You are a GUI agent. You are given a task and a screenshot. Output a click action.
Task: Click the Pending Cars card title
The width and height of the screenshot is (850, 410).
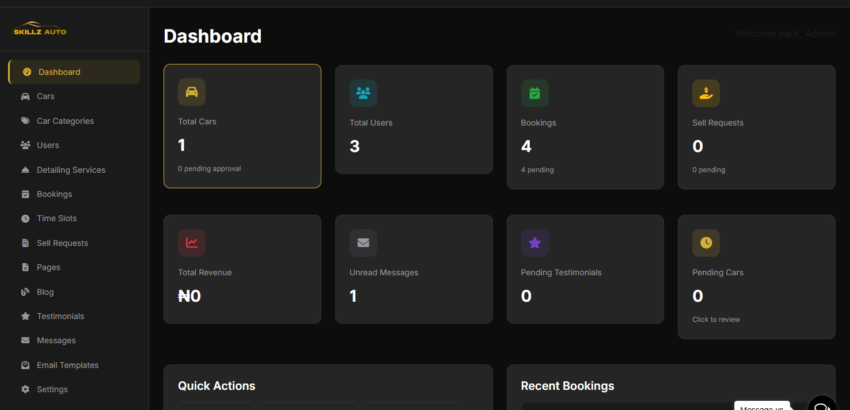point(718,272)
